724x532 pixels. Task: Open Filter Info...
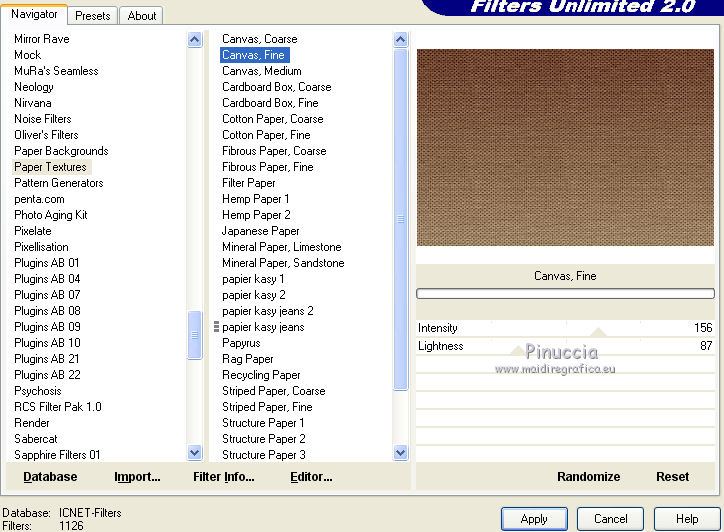223,477
